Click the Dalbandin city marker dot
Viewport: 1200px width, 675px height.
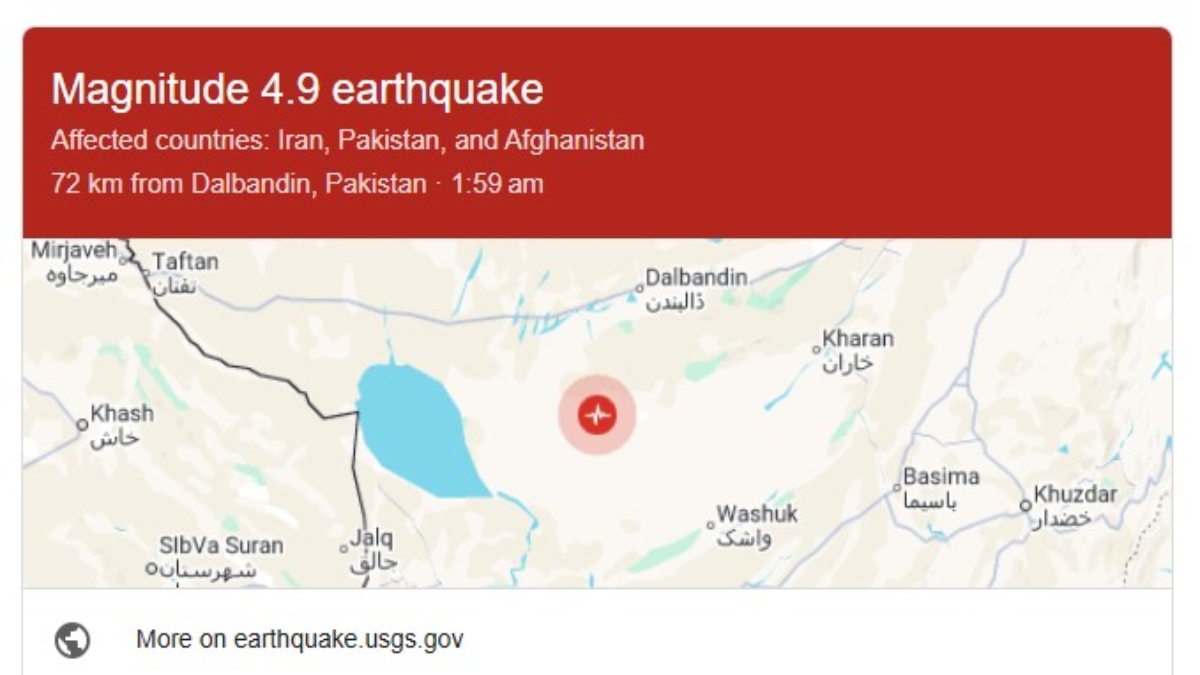point(640,290)
